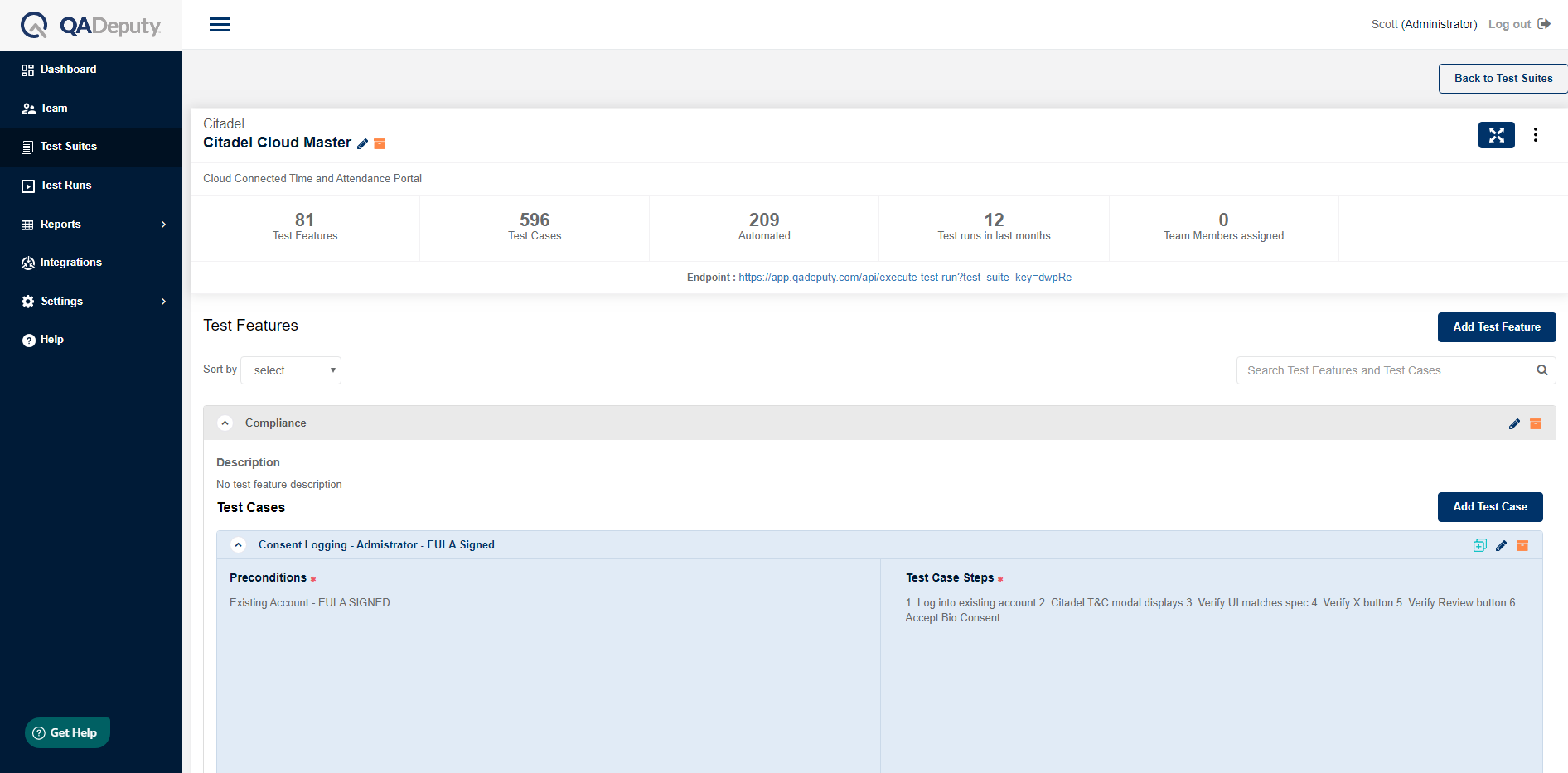1568x773 pixels.
Task: Open the Sort by select dropdown
Action: point(291,370)
